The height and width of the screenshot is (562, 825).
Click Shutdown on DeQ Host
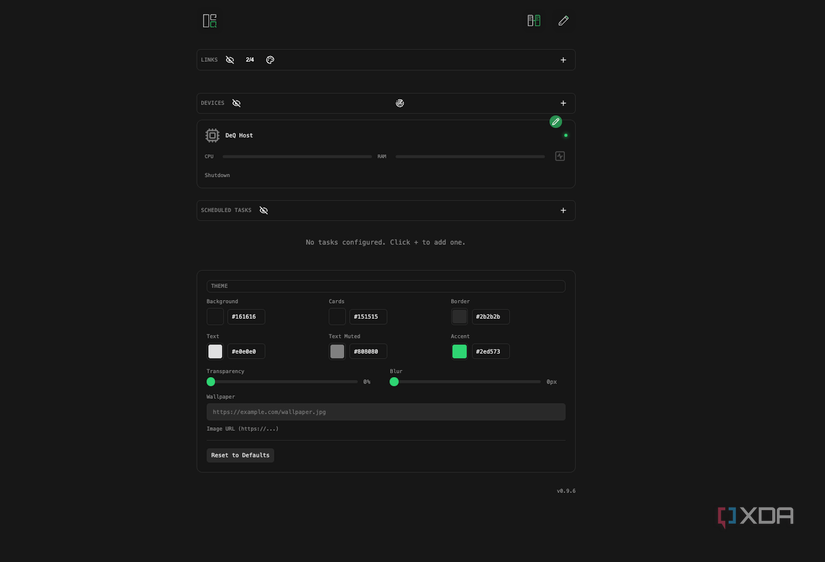coord(217,175)
